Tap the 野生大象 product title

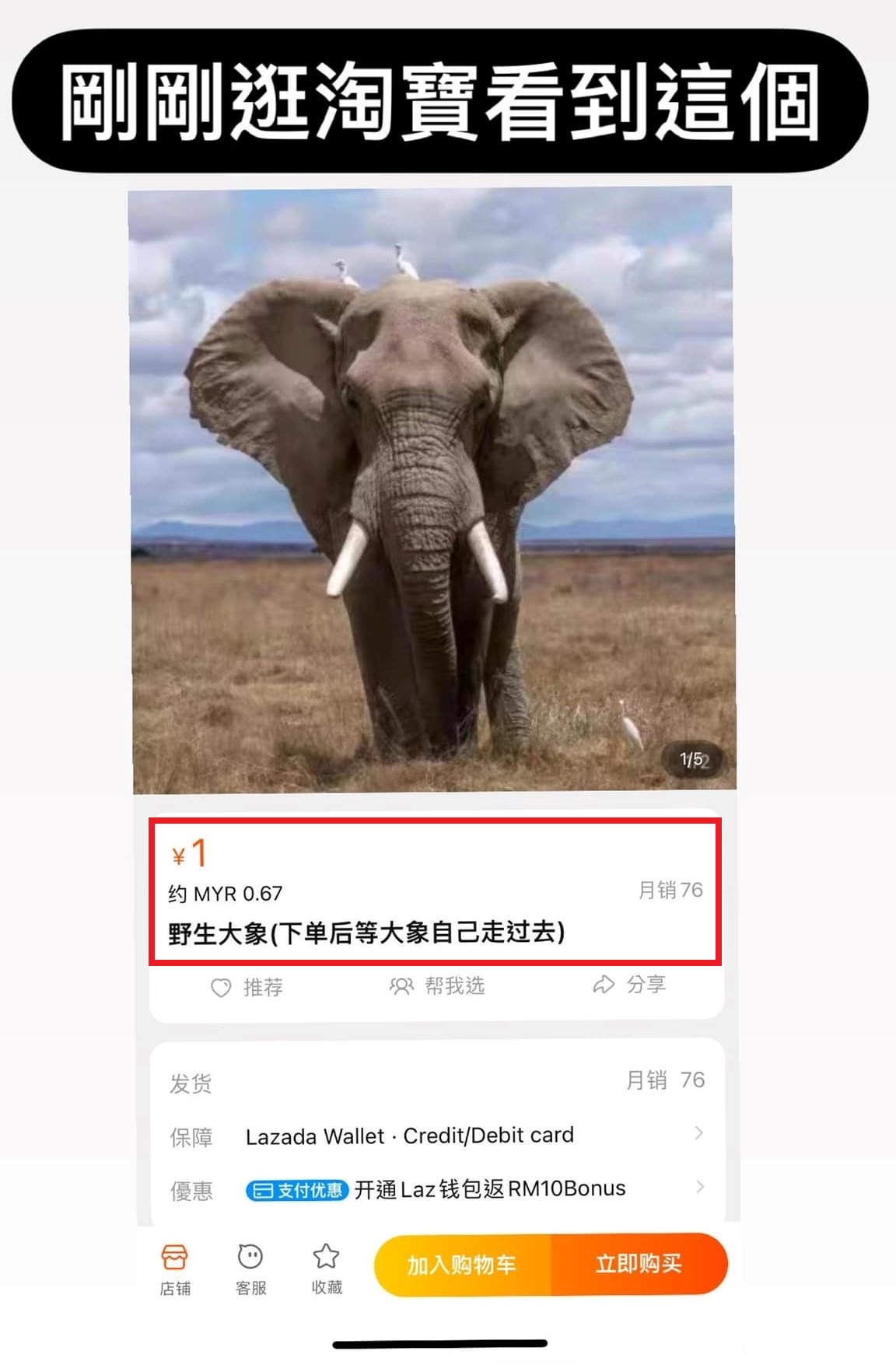pyautogui.click(x=366, y=932)
